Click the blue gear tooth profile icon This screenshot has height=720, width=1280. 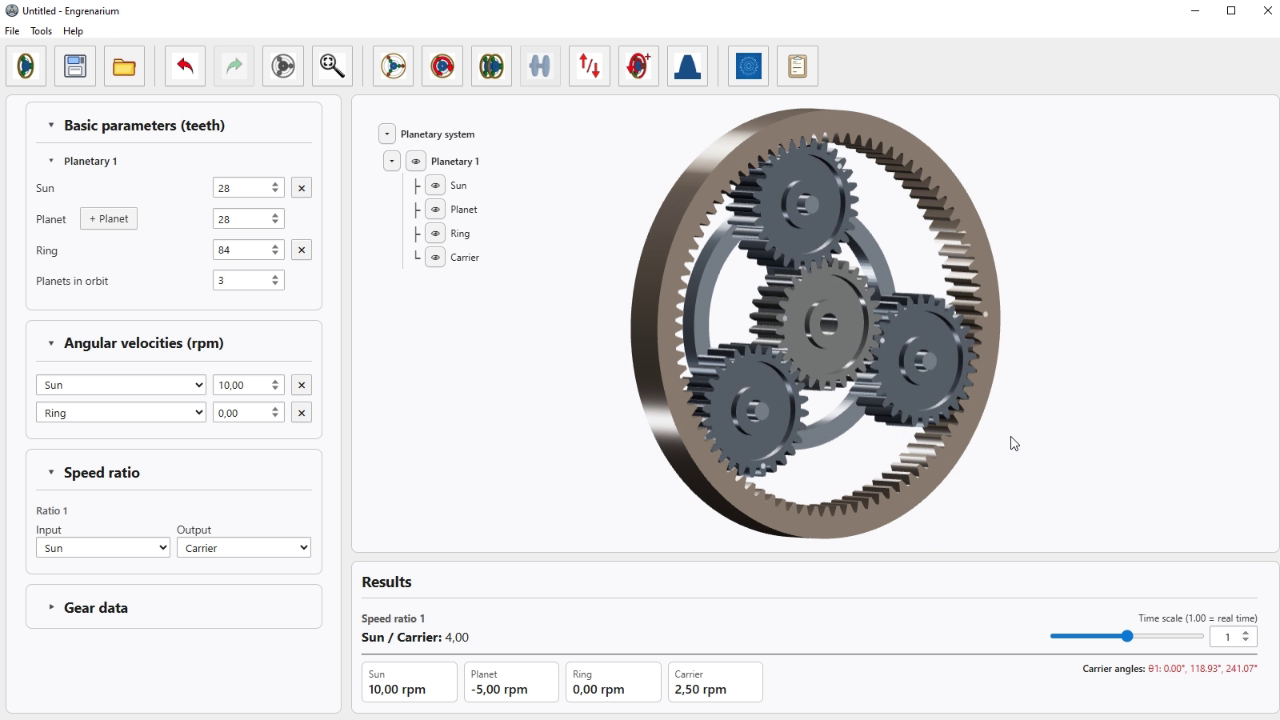click(x=687, y=66)
